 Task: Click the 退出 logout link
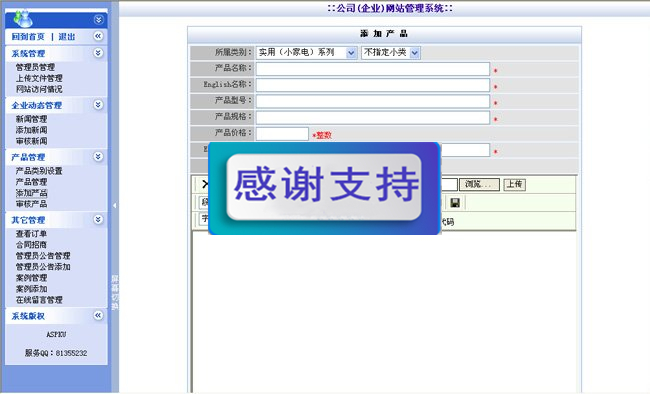tap(67, 37)
